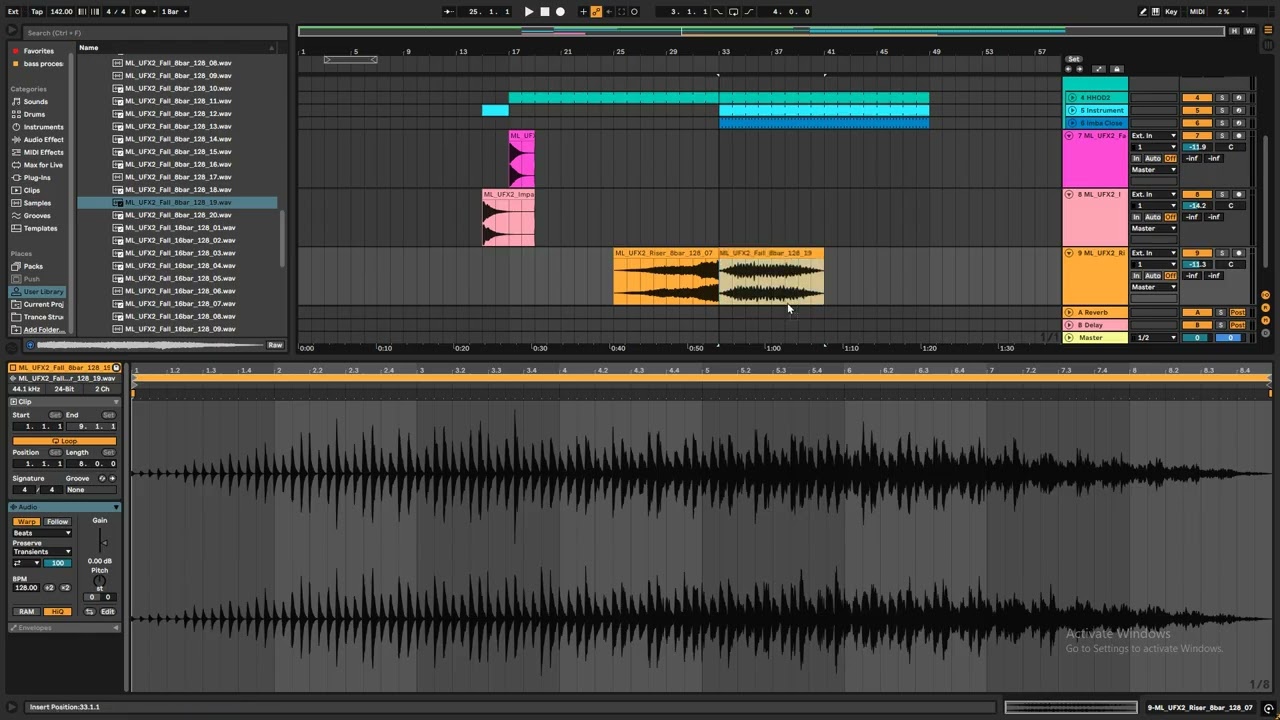The height and width of the screenshot is (720, 1280).
Task: Toggle the Raw preview button
Action: pyautogui.click(x=275, y=345)
